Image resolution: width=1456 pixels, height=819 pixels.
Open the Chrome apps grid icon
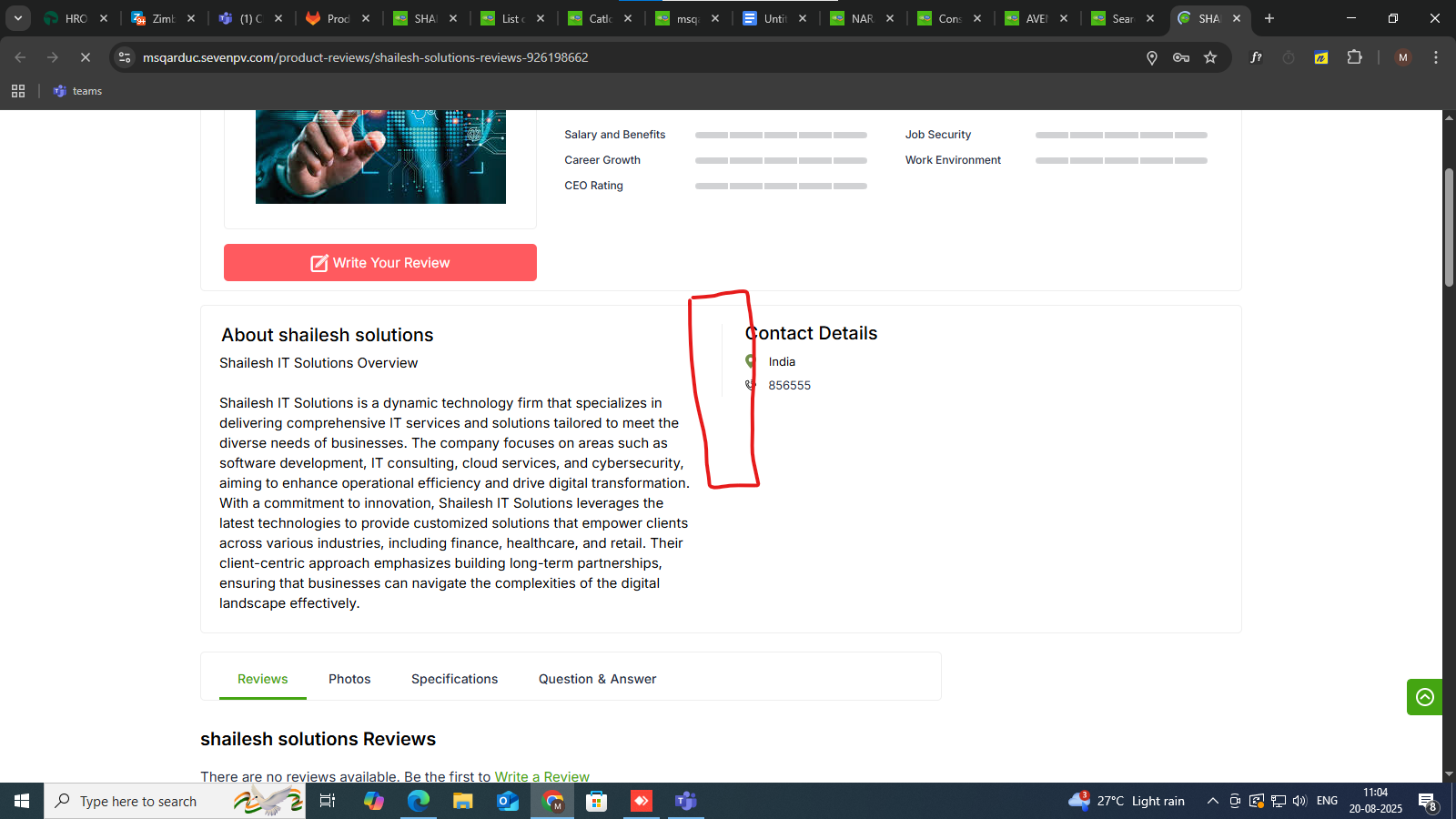(18, 91)
